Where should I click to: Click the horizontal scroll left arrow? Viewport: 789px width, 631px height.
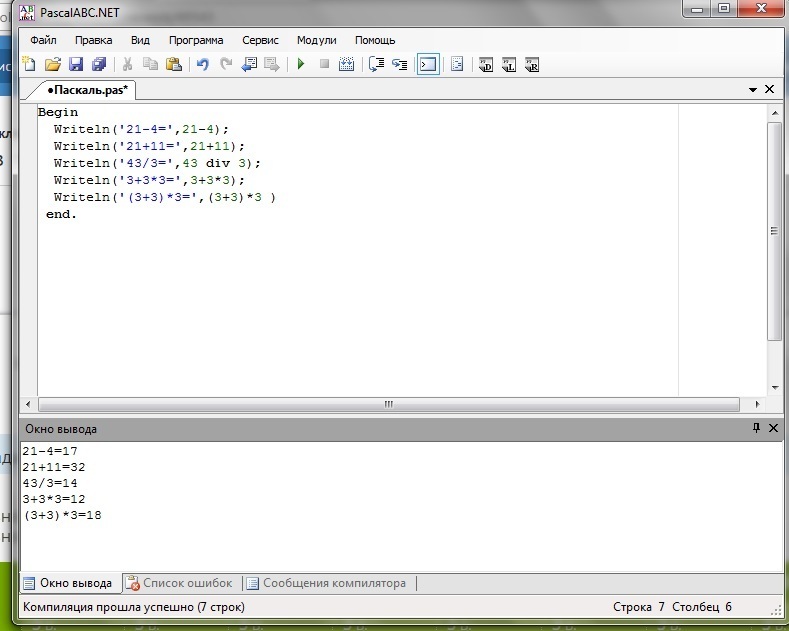28,404
